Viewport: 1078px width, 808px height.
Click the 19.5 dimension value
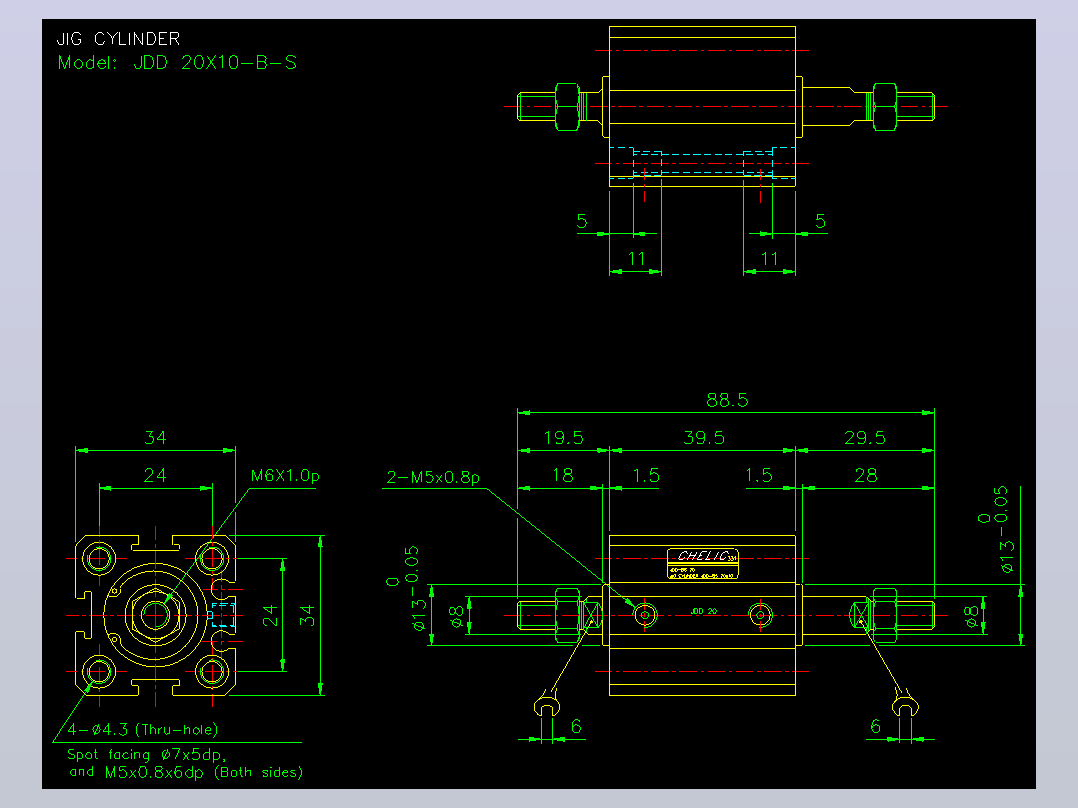(x=563, y=437)
